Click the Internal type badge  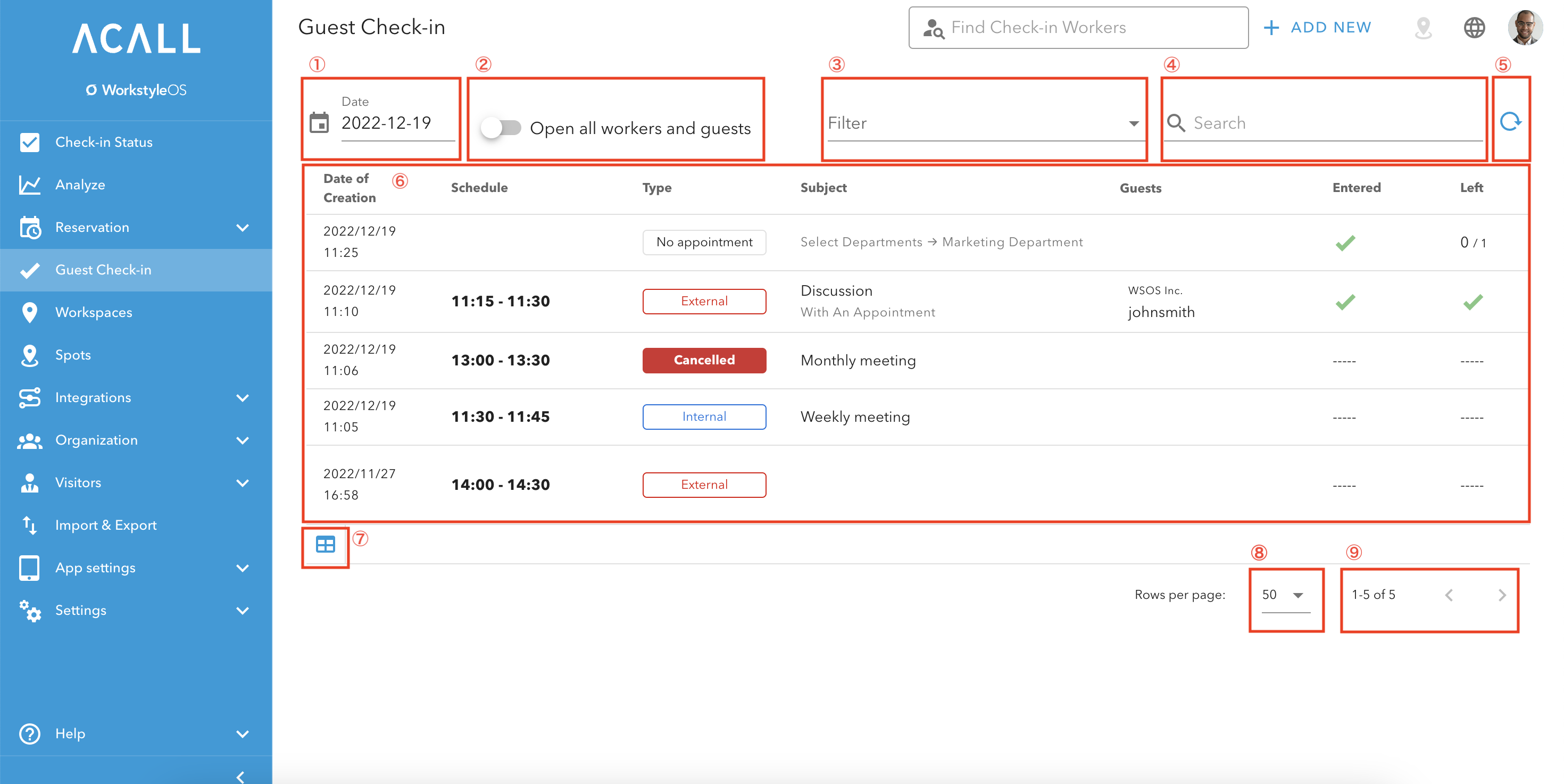coord(704,416)
